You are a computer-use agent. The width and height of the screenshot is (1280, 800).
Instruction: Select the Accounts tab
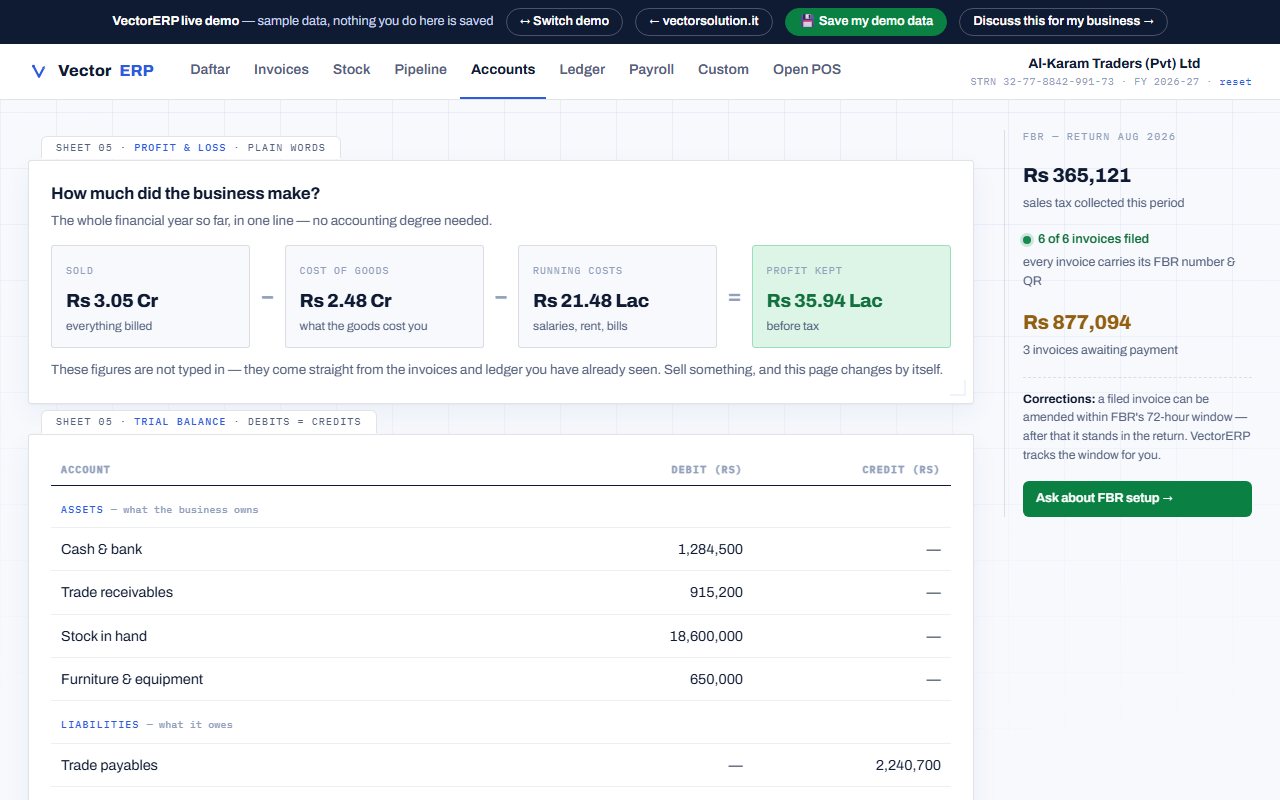(503, 70)
